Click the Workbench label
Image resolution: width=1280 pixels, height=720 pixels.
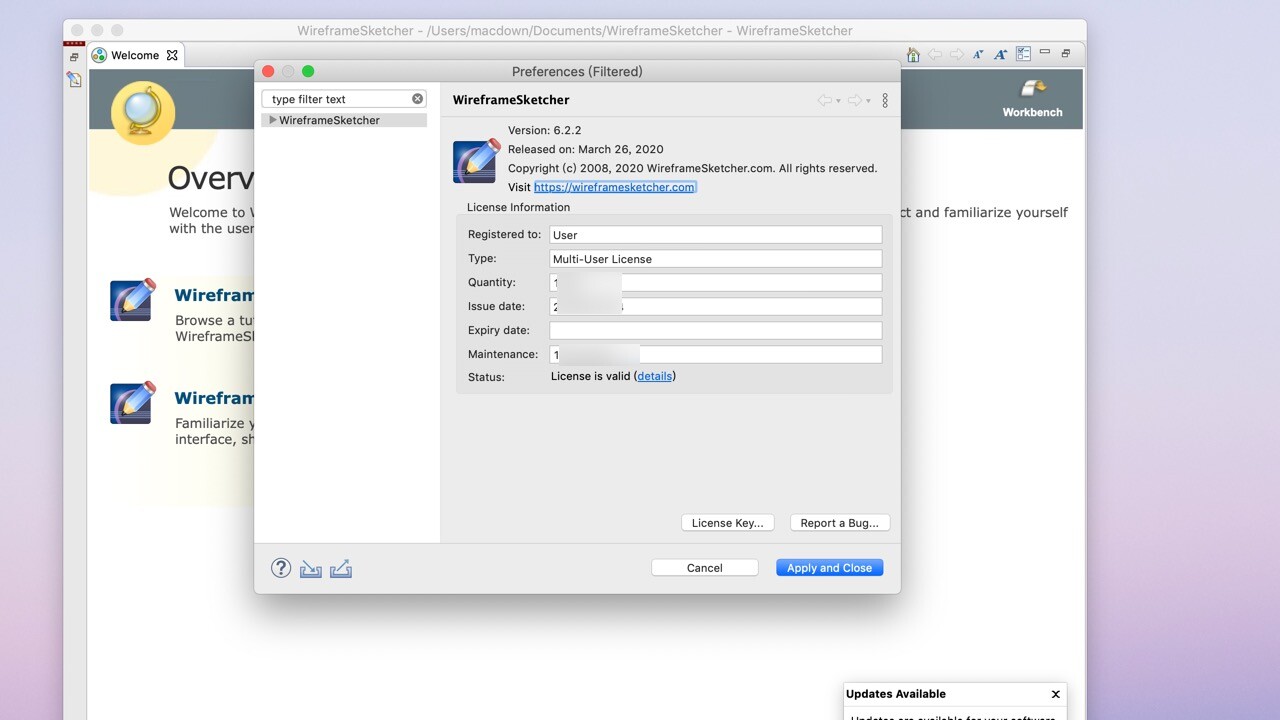point(1033,112)
